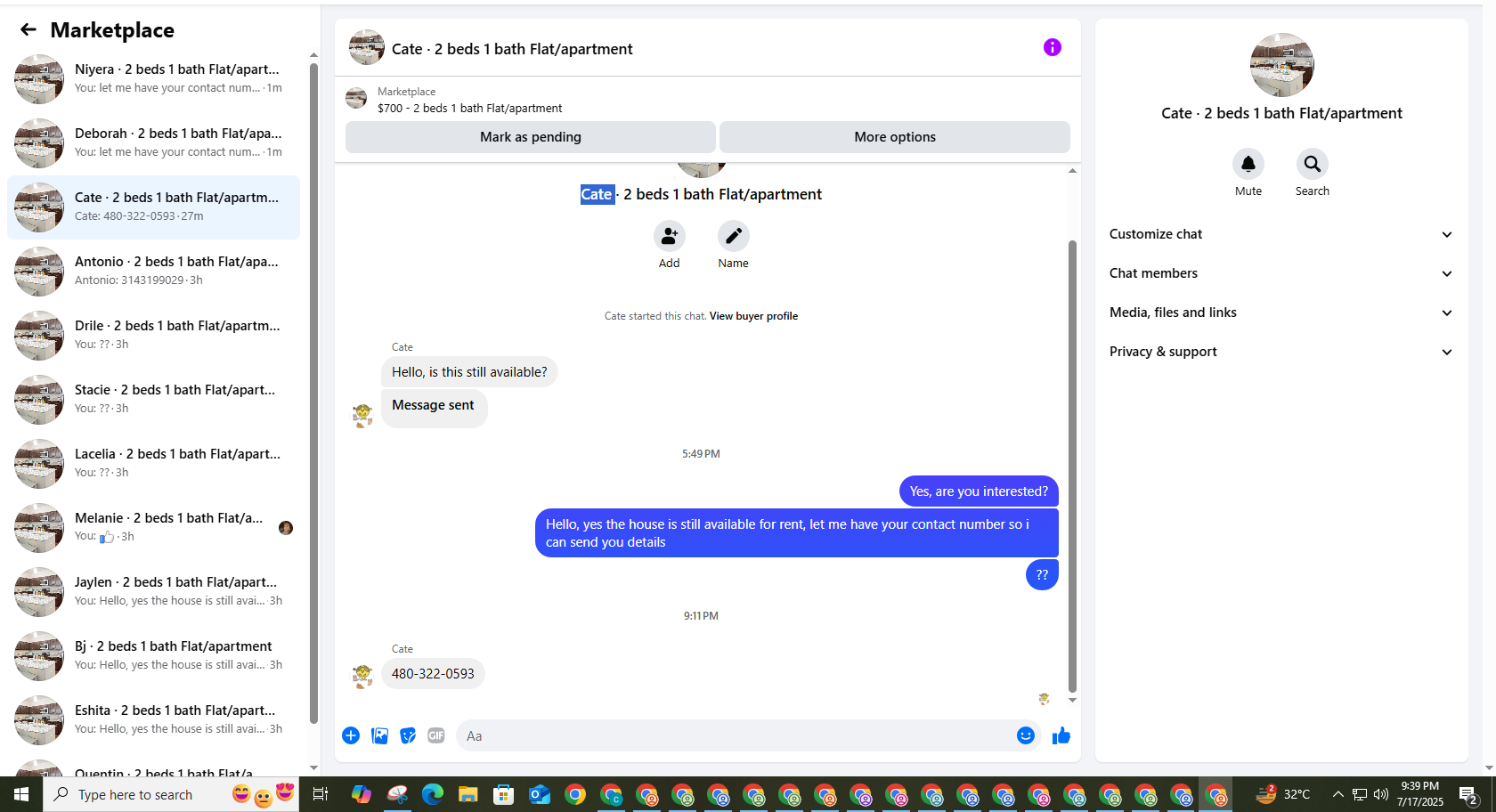
Task: Open the Jaylen conversation
Action: click(x=153, y=592)
